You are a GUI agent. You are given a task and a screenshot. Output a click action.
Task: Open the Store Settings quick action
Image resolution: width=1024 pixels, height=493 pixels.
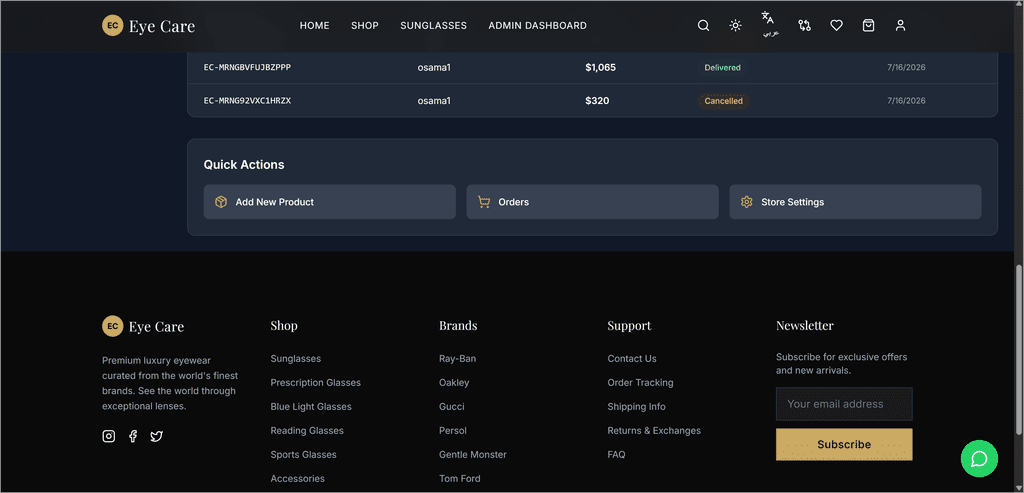pyautogui.click(x=856, y=202)
